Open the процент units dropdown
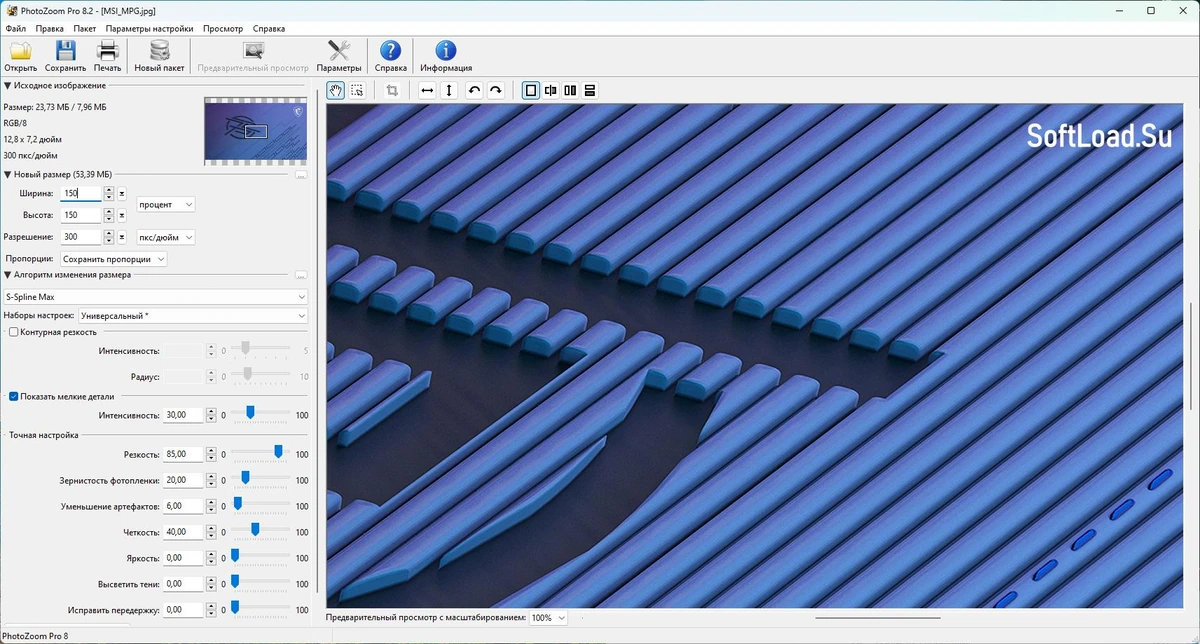Screen dimensions: 1200x644 [166, 204]
